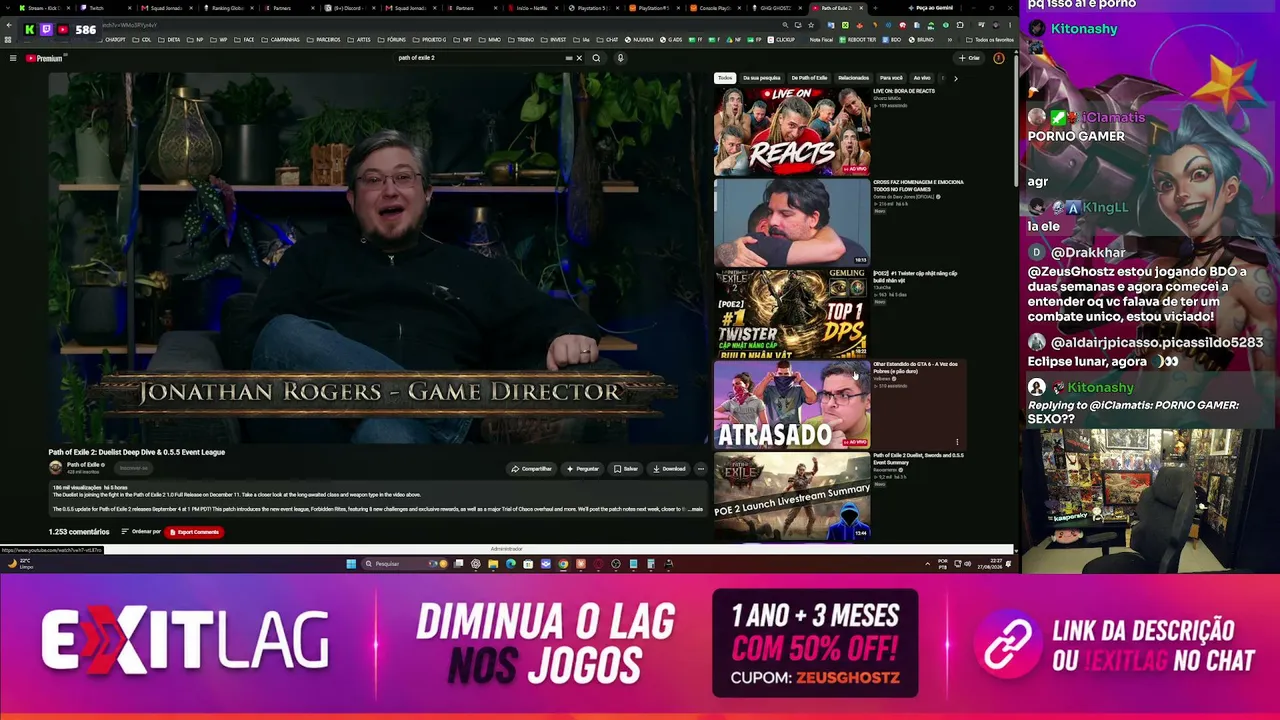
Task: Open the weather widget on the taskbar
Action: click(x=20, y=564)
